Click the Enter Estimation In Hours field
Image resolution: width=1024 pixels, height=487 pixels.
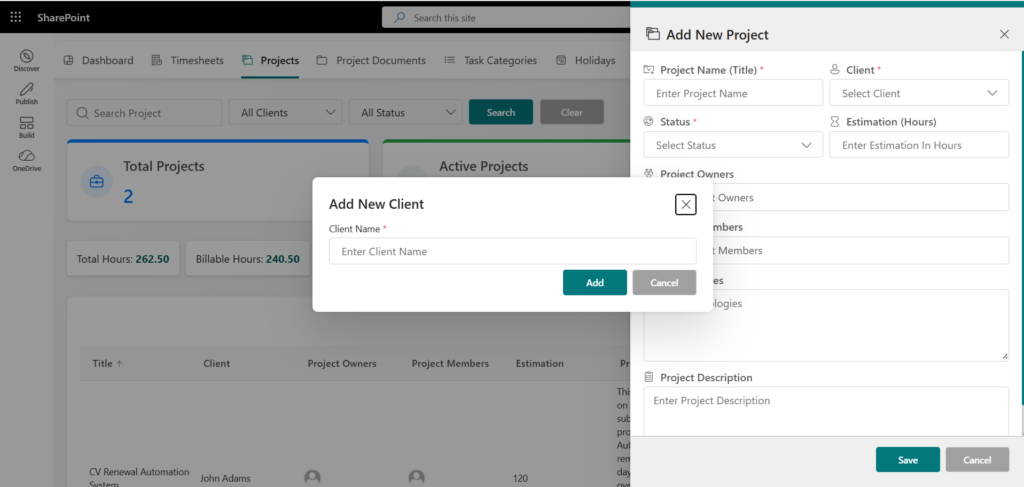[919, 145]
